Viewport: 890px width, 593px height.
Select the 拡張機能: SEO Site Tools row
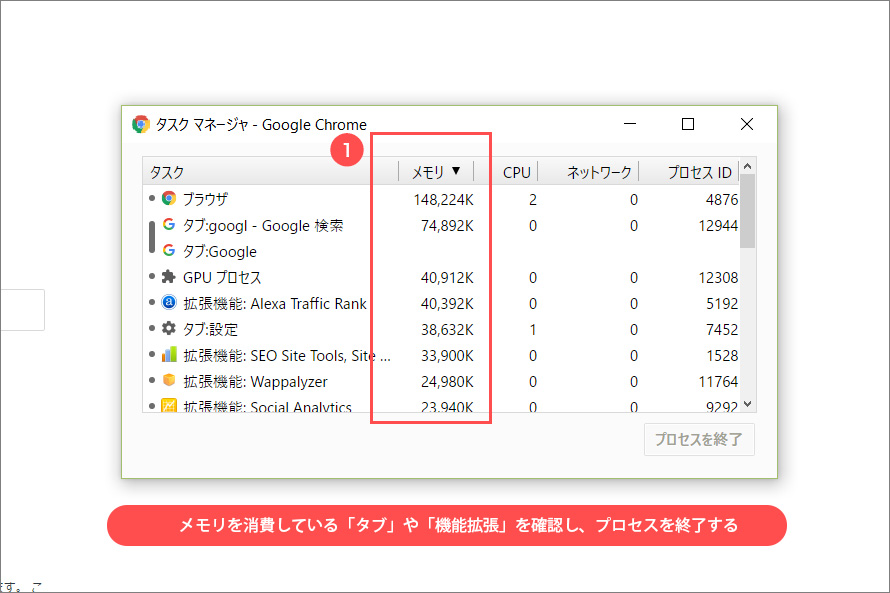point(441,356)
